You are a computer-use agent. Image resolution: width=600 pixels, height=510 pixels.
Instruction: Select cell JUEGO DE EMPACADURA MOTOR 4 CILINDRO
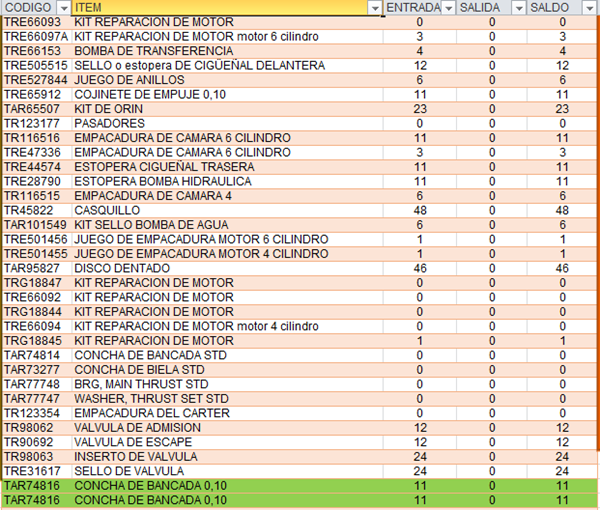coord(227,254)
